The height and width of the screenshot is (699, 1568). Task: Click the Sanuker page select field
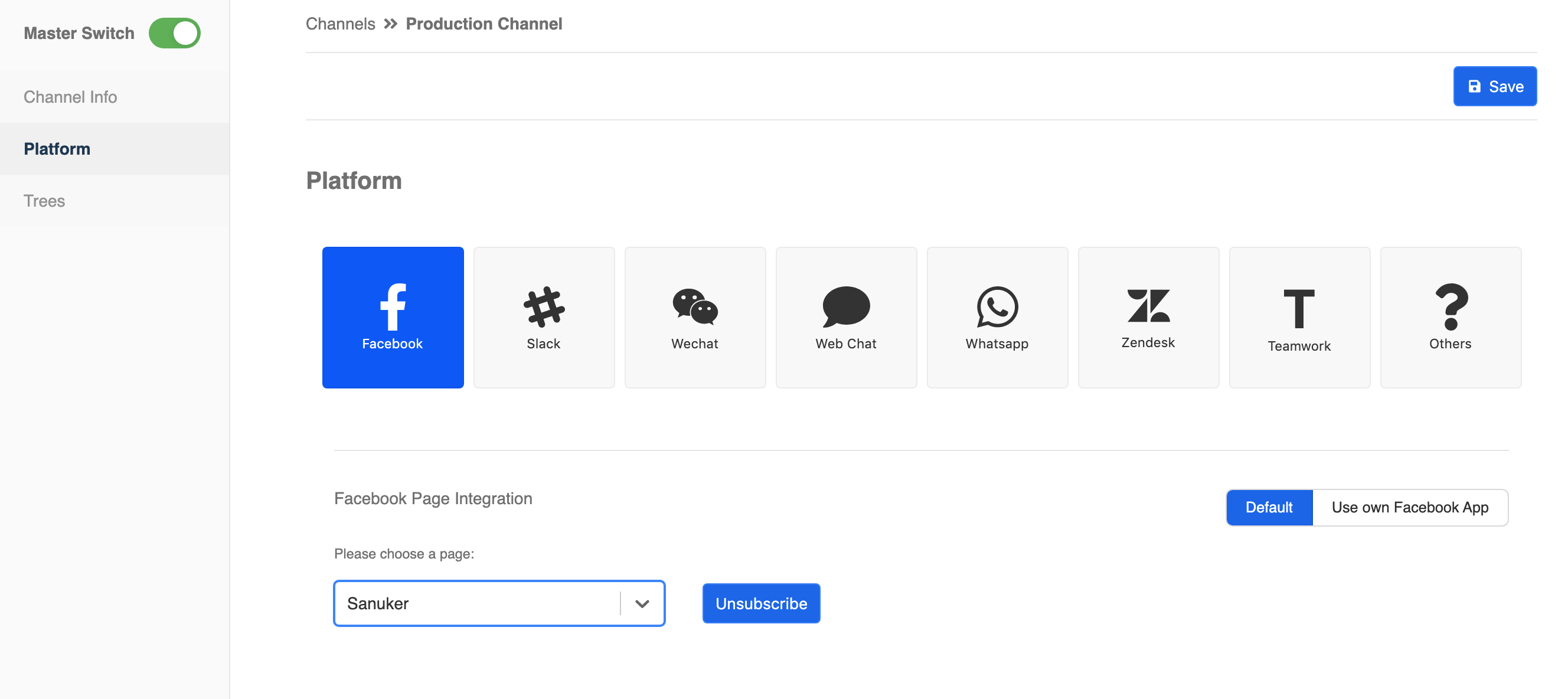tap(499, 603)
